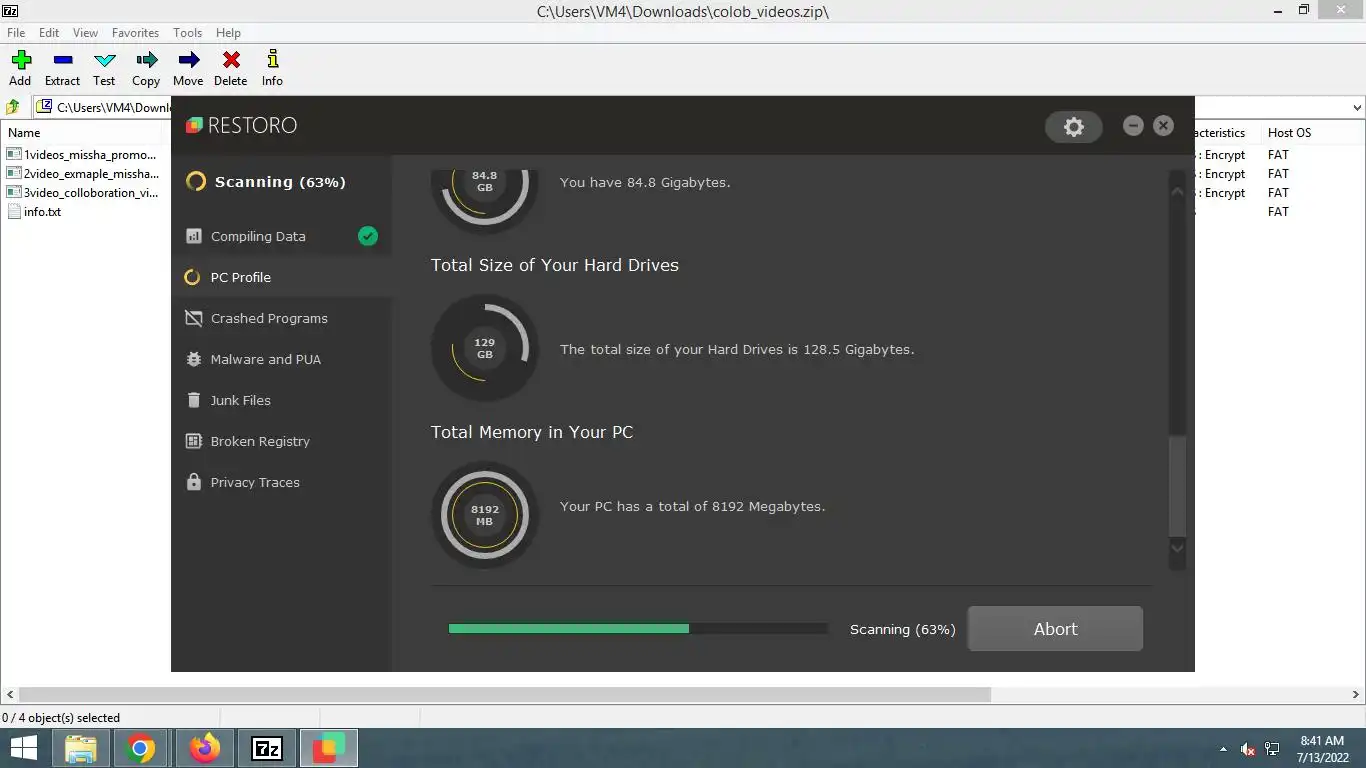Click the muted volume tray icon
This screenshot has height=768, width=1366.
tap(1248, 749)
